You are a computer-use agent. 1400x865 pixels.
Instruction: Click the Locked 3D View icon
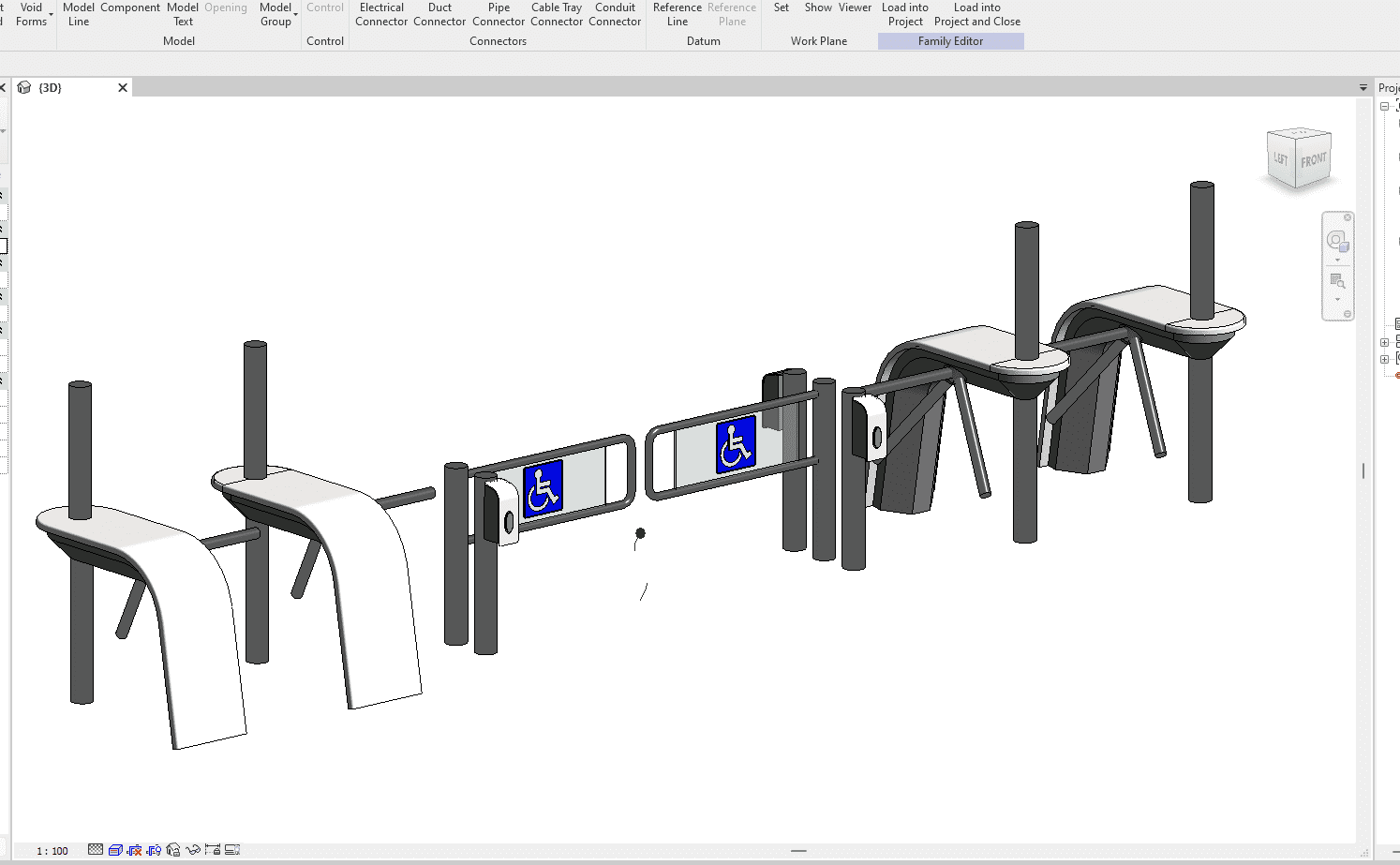[173, 850]
